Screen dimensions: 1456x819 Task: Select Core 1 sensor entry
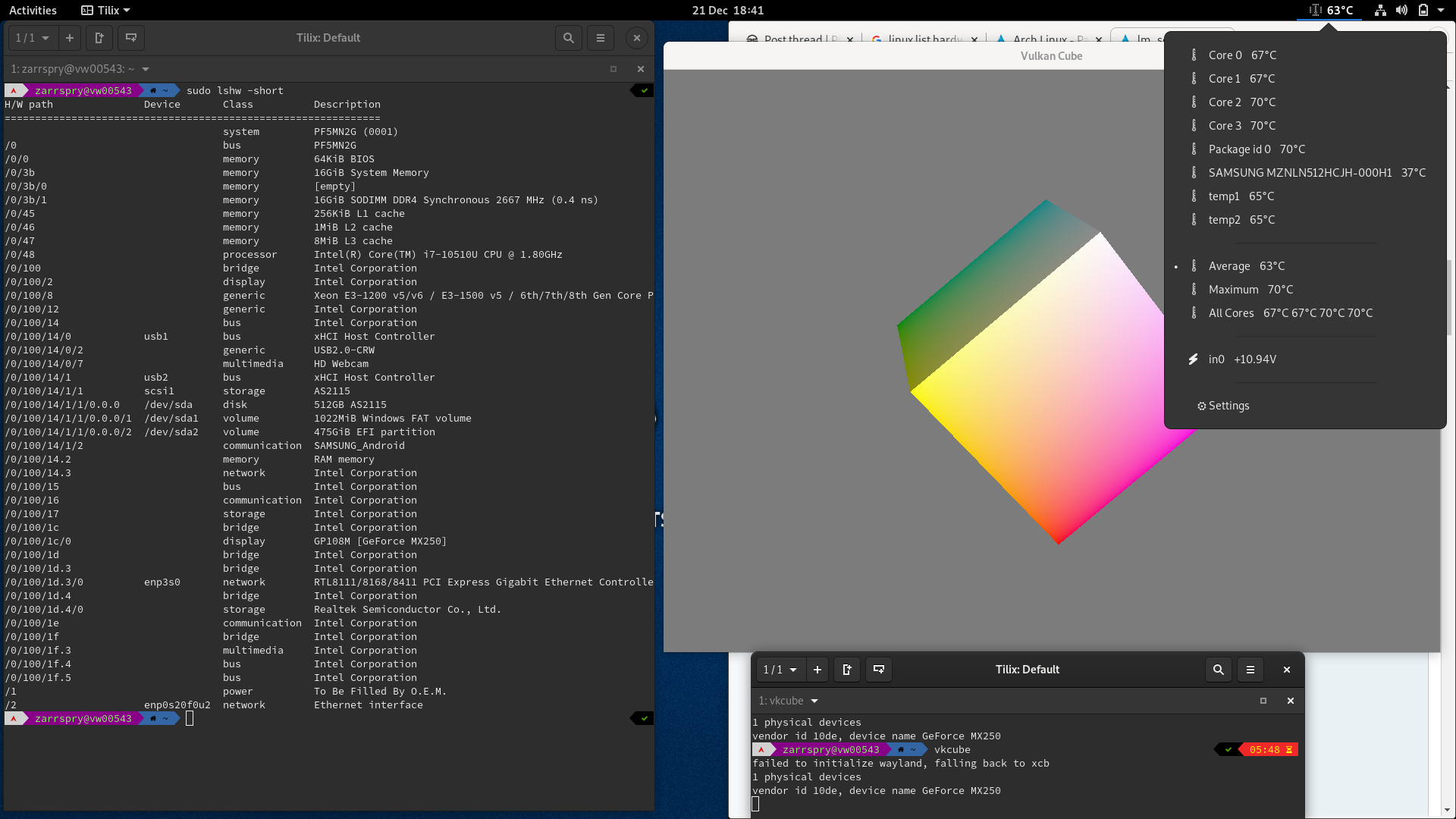pos(1304,79)
